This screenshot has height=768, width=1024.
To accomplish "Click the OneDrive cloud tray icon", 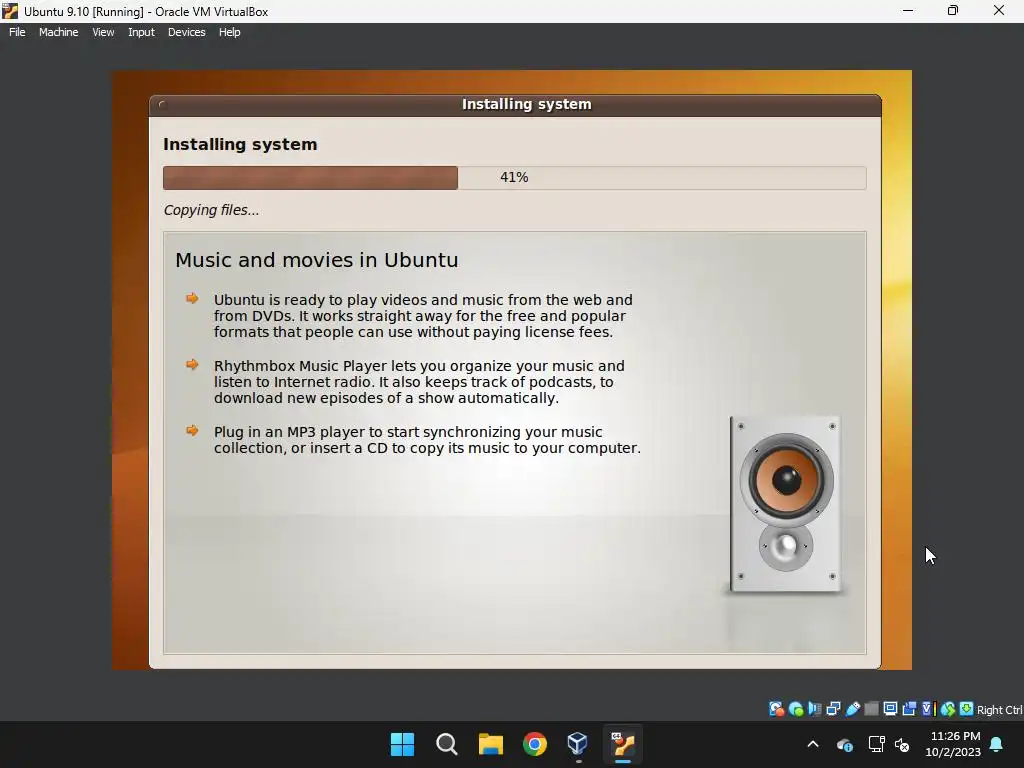I will 844,744.
